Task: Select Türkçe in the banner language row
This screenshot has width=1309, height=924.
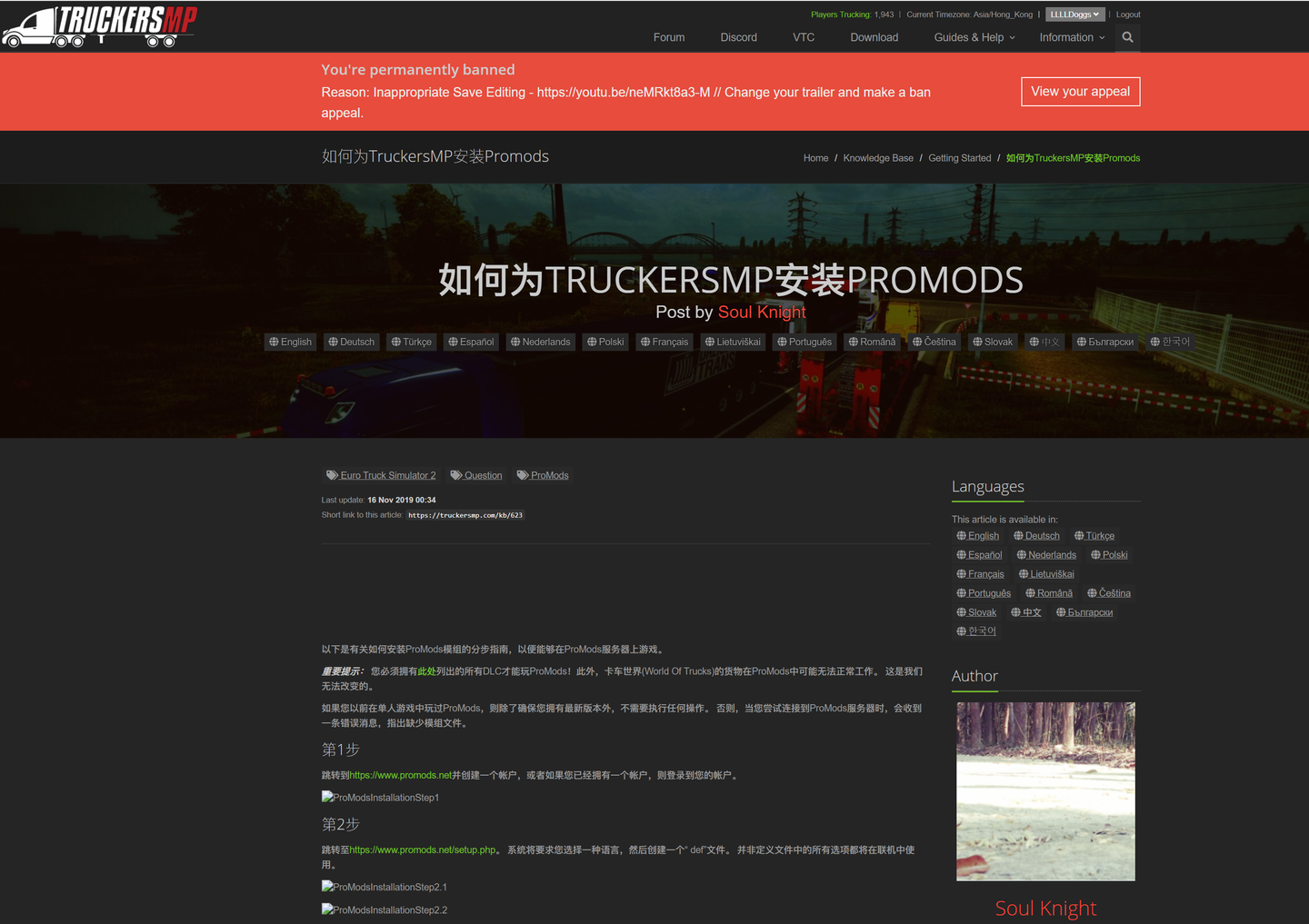Action: (x=411, y=342)
